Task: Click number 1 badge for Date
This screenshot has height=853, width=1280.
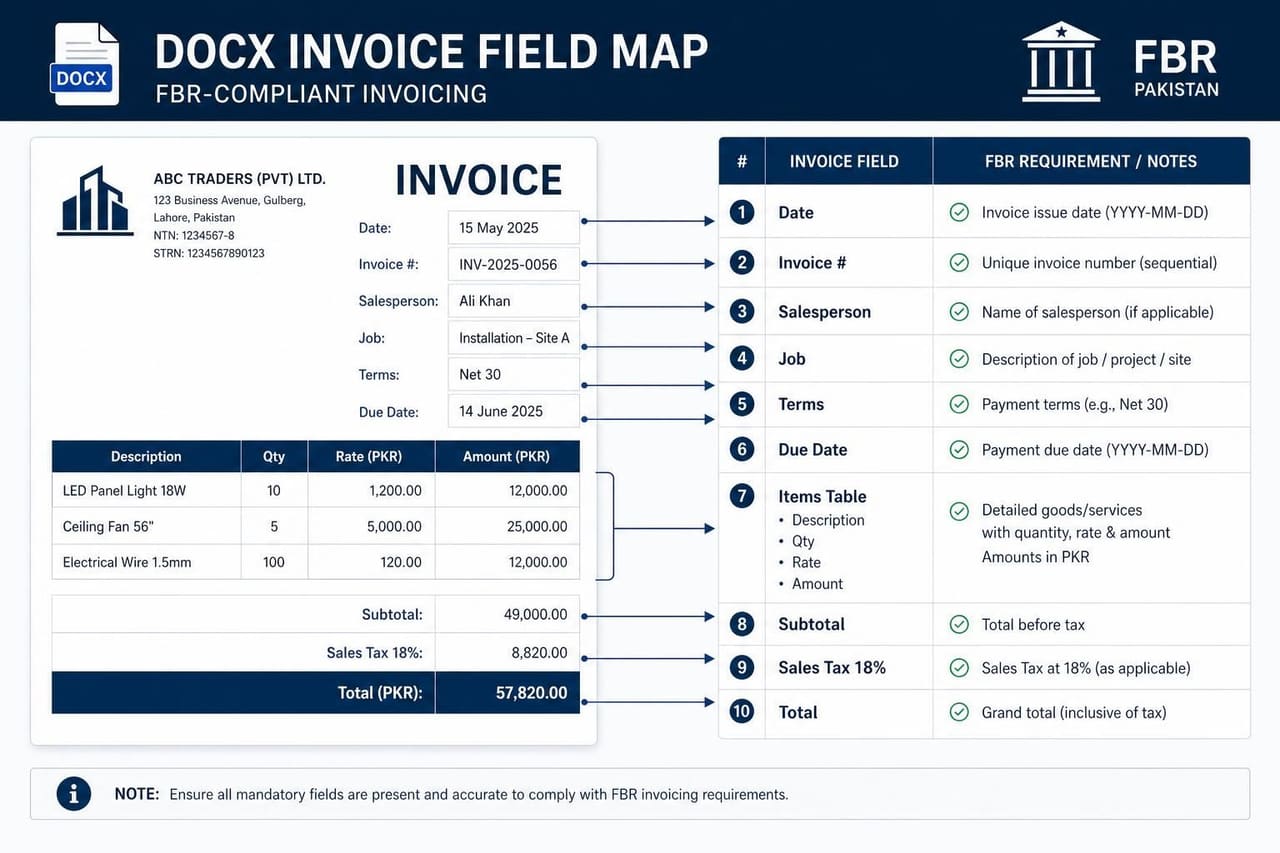Action: tap(742, 212)
